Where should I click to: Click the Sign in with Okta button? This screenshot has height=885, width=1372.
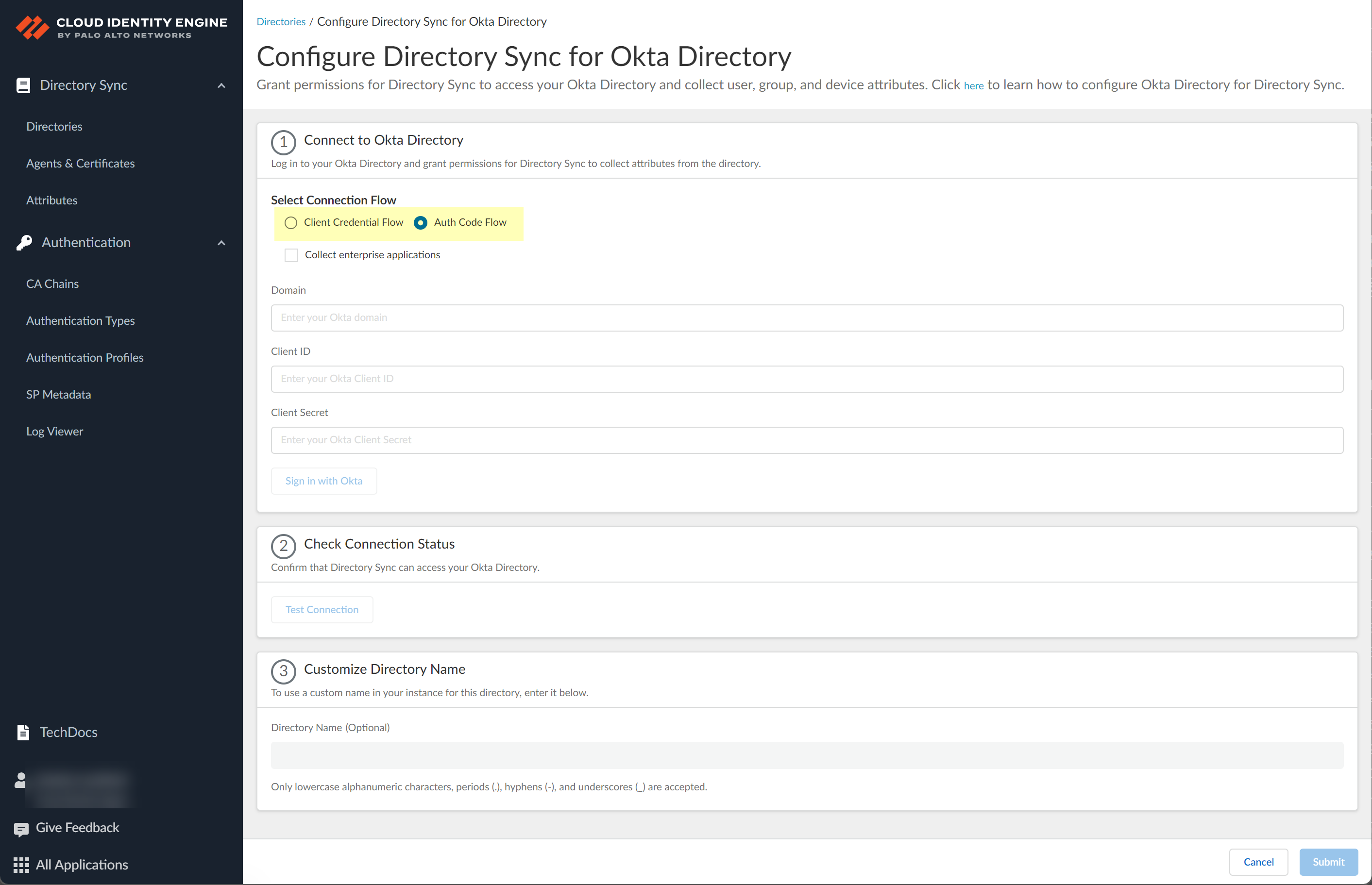pos(323,481)
